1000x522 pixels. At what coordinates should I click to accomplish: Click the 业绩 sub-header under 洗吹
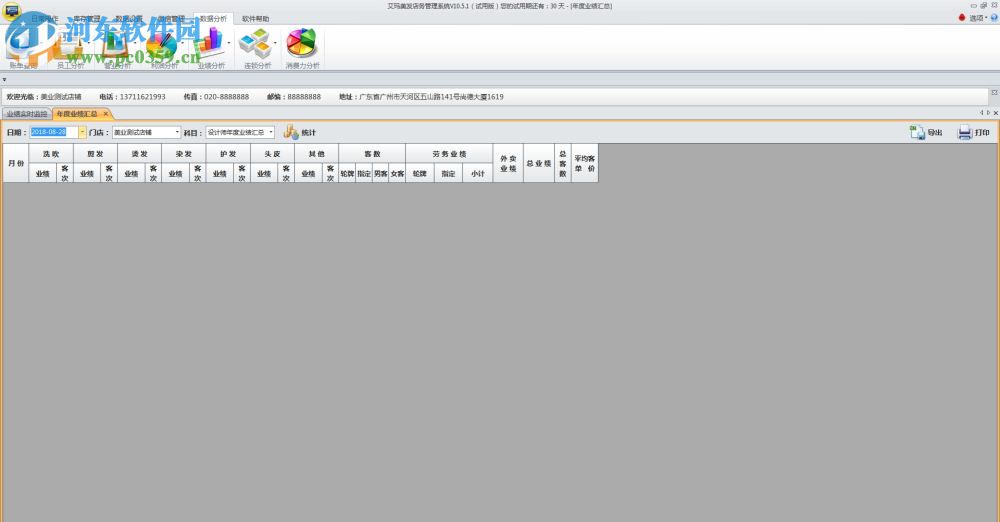[x=43, y=173]
